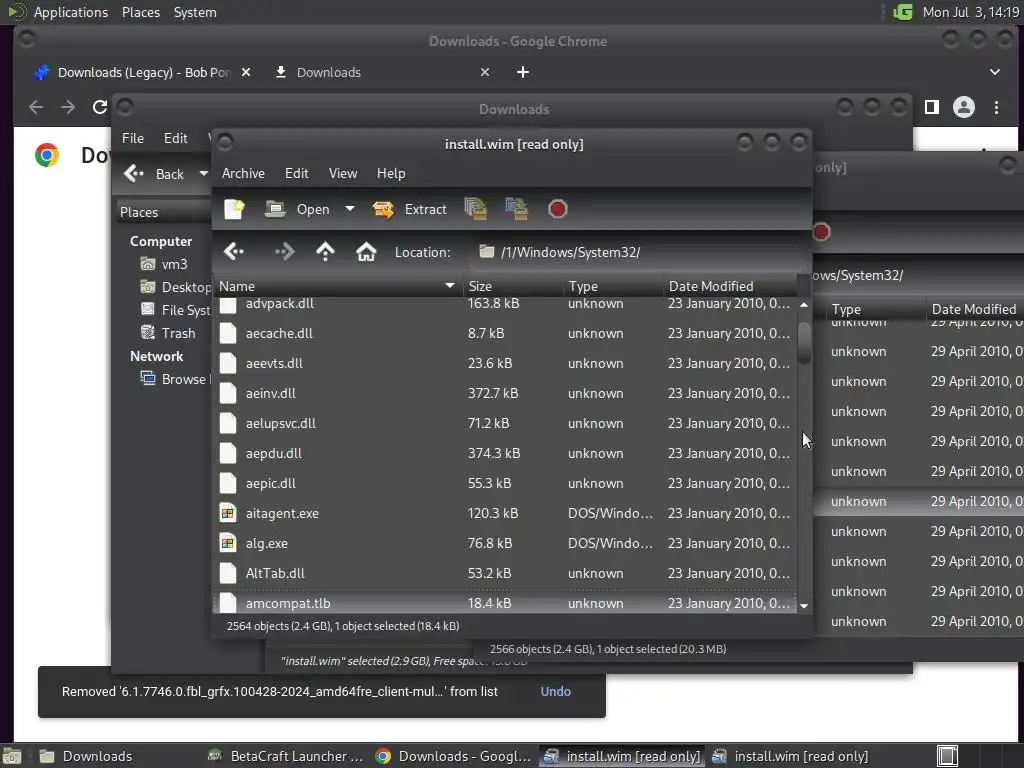Viewport: 1024px width, 768px height.
Task: Select aeinv.dll file
Action: pos(505,393)
